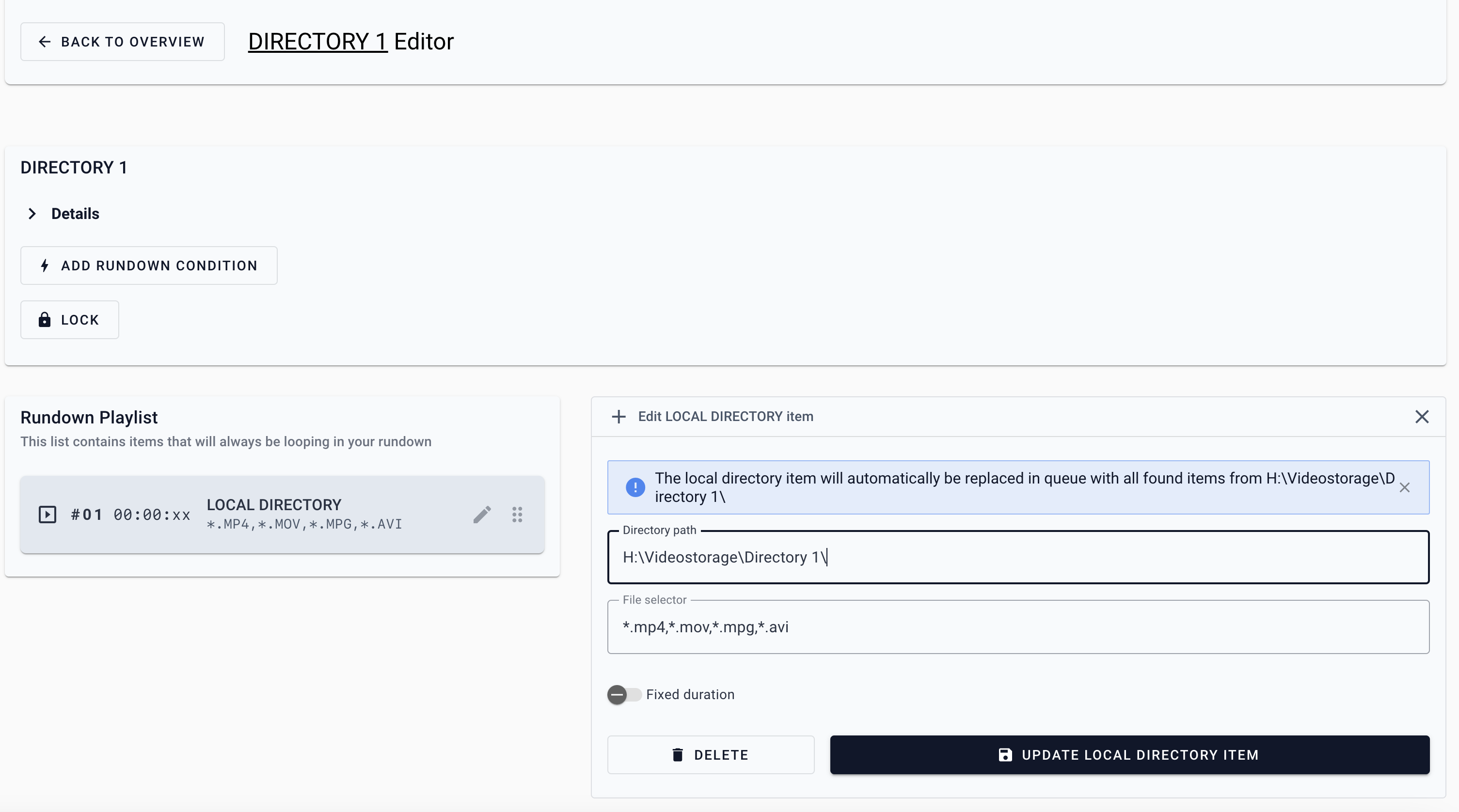Click the minus icon next to Fixed duration
The width and height of the screenshot is (1459, 812).
[616, 694]
